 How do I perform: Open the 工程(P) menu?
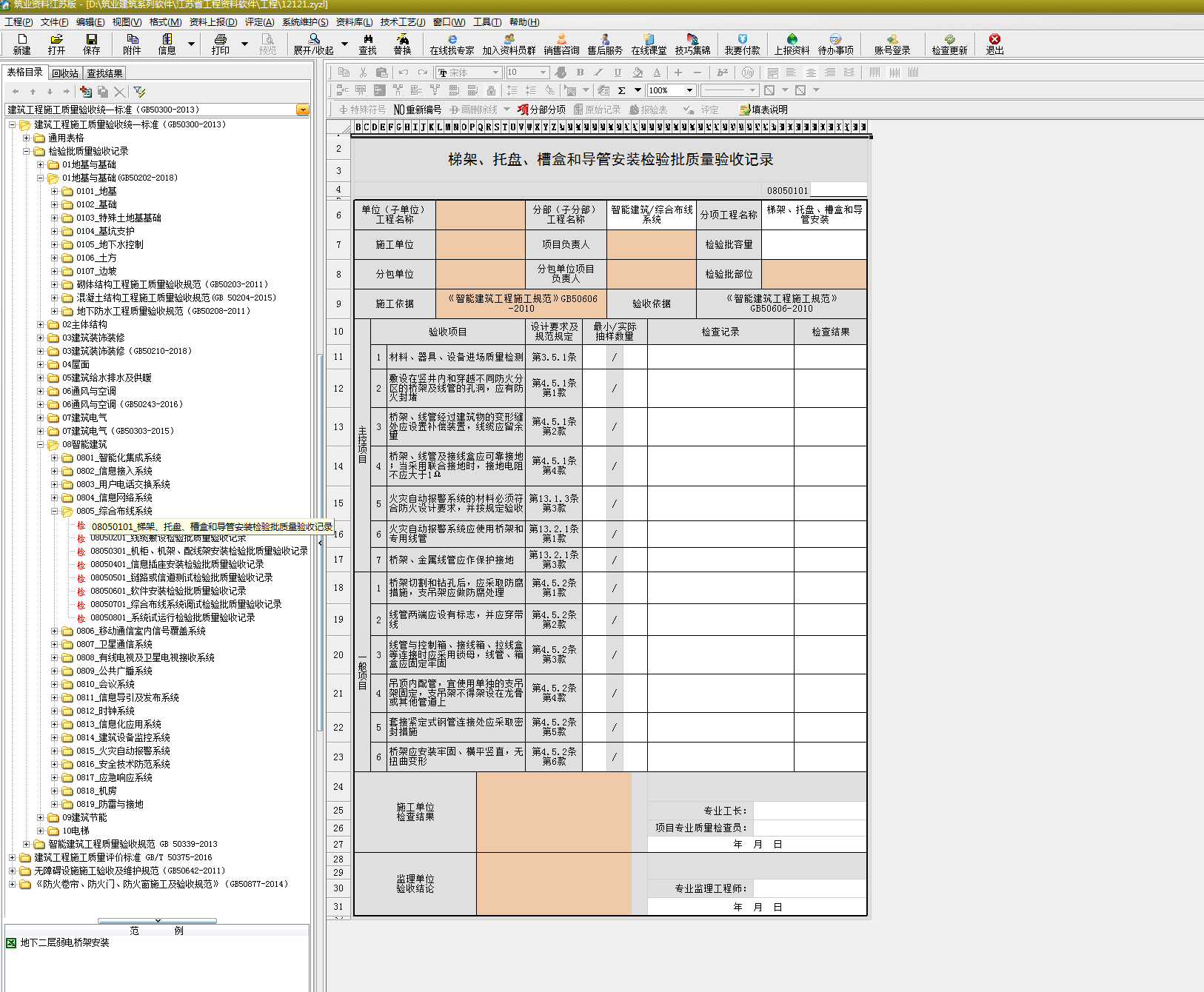tap(19, 22)
